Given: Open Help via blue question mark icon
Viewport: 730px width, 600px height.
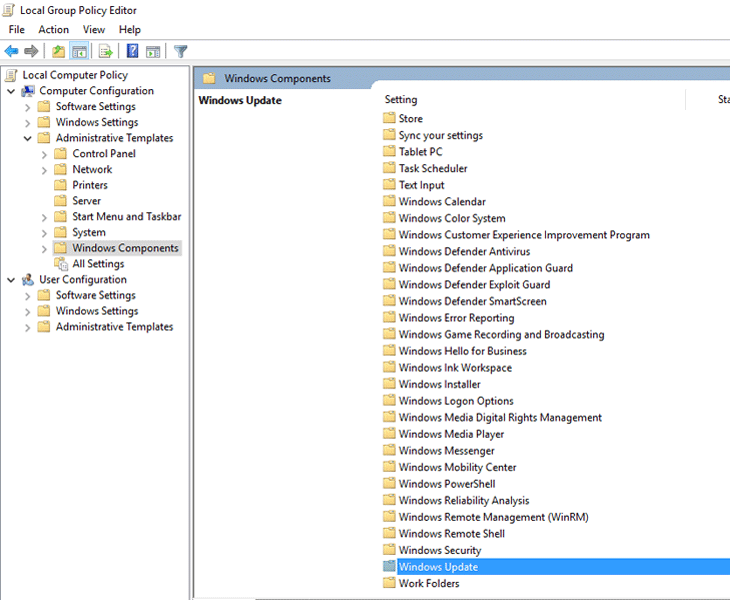Looking at the screenshot, I should coord(133,51).
